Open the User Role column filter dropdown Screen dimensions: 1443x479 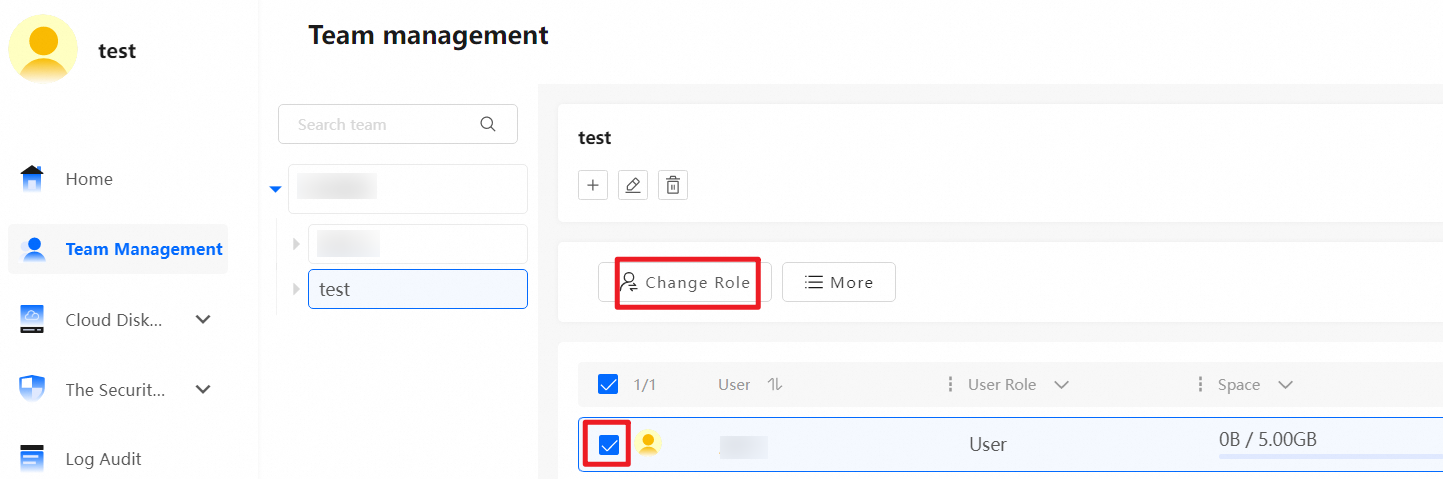click(1061, 385)
